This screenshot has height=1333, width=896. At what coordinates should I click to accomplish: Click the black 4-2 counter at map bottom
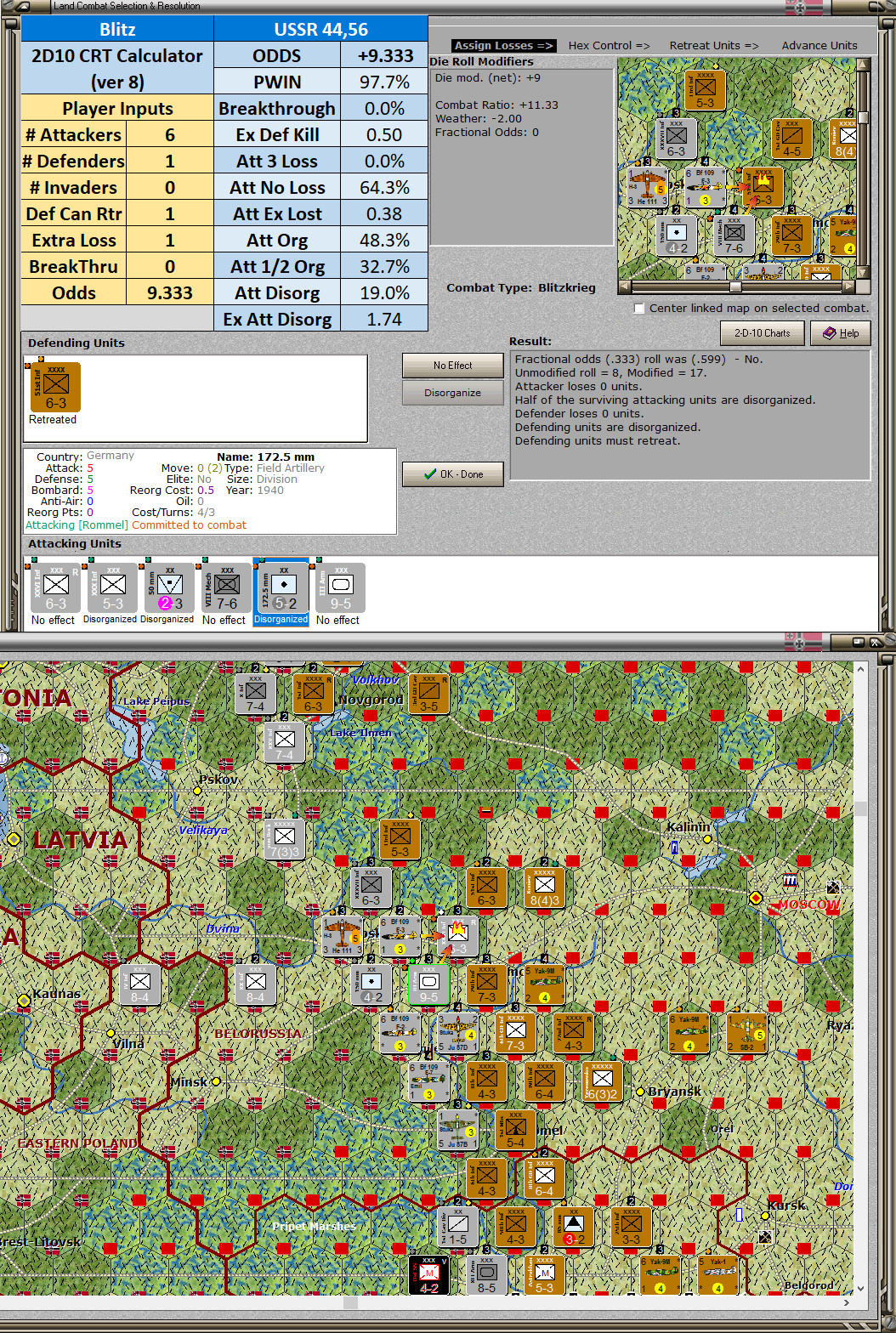(x=428, y=1275)
